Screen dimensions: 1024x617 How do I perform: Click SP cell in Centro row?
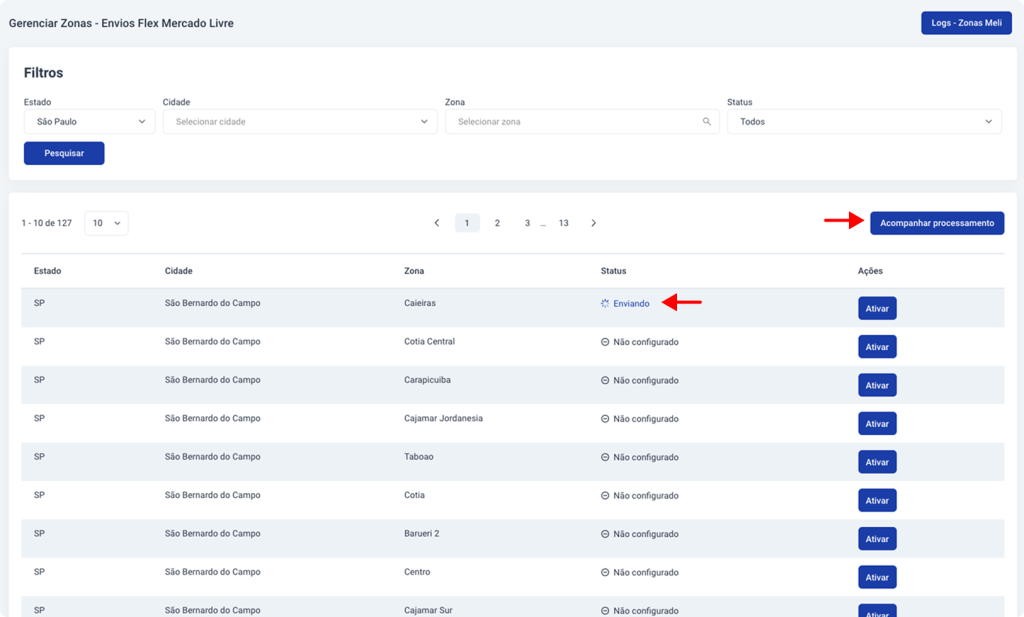coord(39,572)
